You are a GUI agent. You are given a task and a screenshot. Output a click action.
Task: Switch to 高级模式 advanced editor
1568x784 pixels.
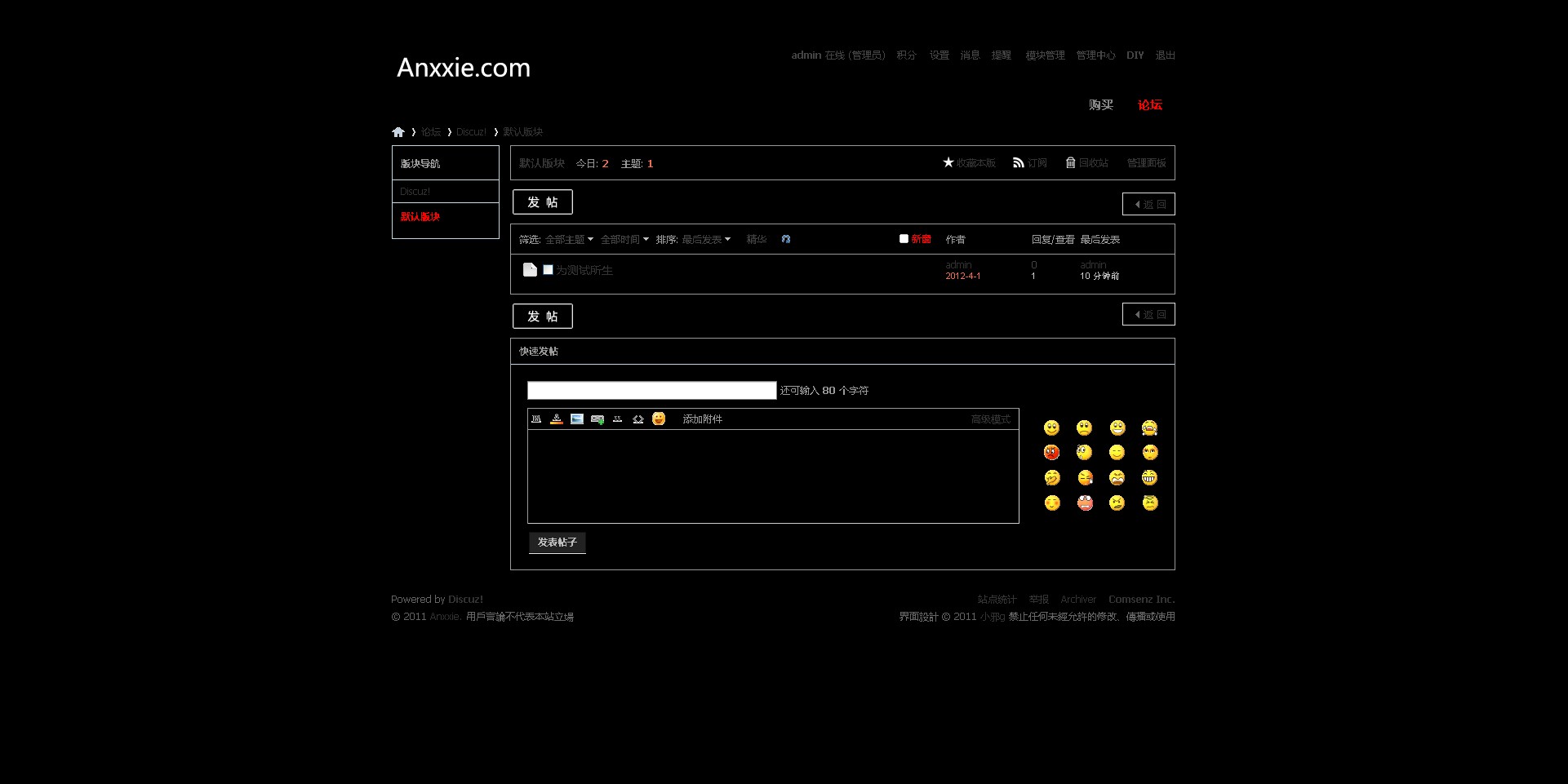[x=991, y=419]
